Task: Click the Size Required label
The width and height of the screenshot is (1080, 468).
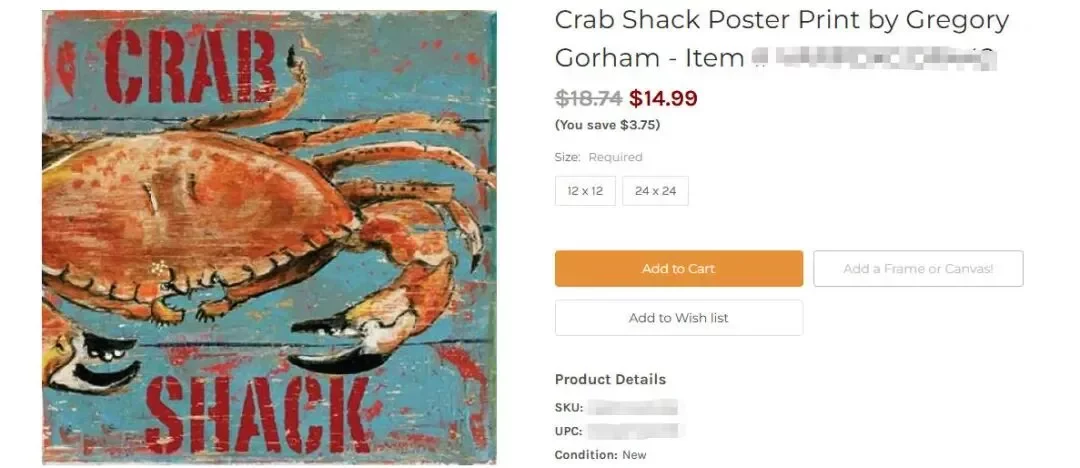Action: [x=598, y=157]
